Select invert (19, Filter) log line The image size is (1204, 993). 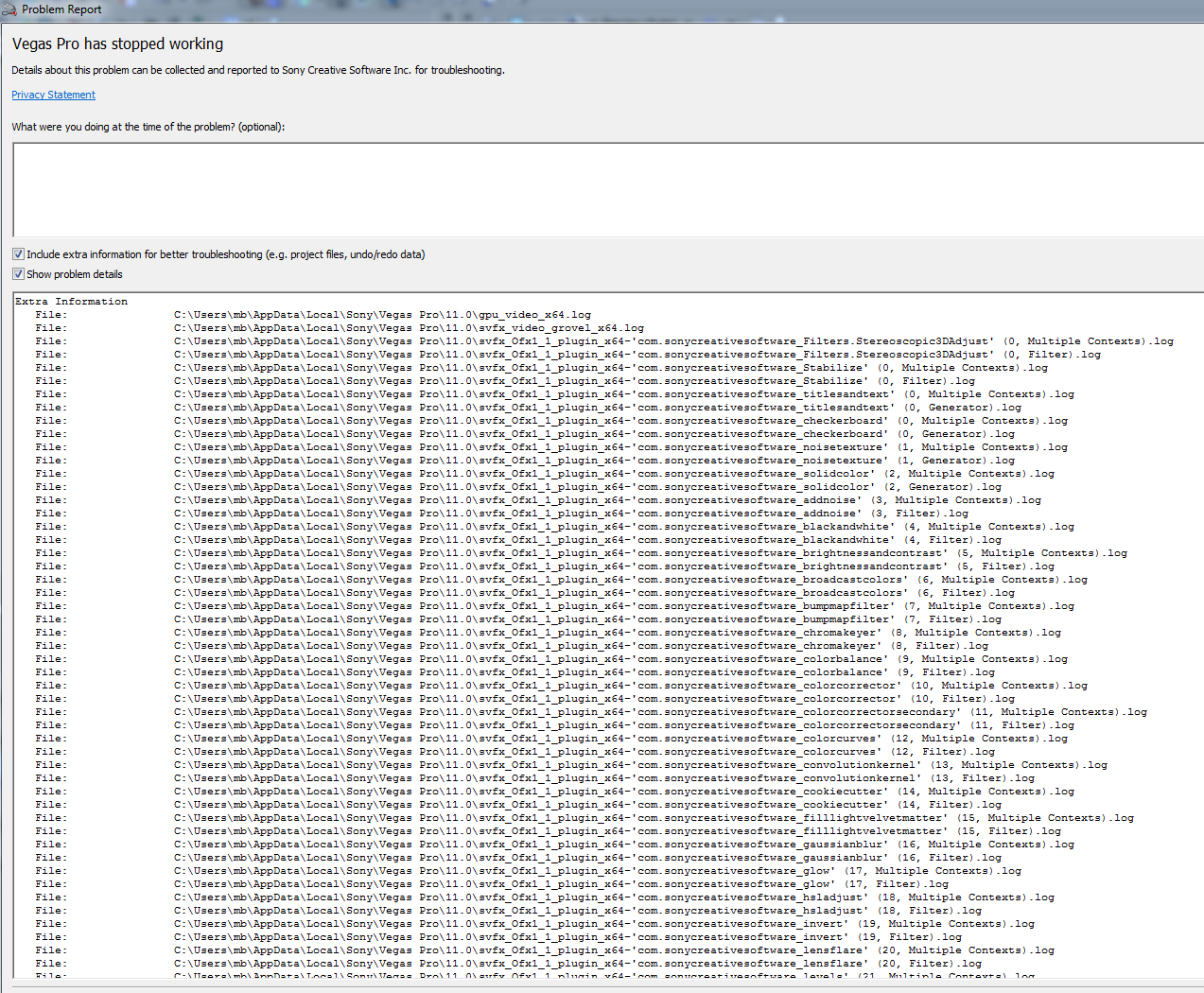click(498, 937)
